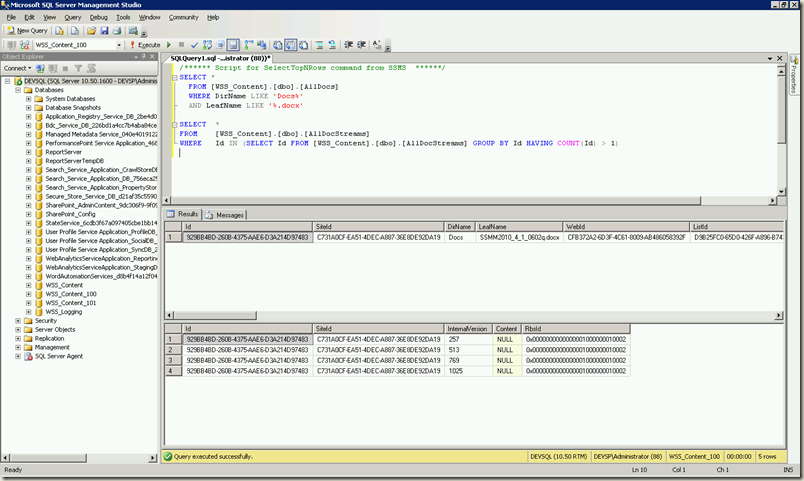The image size is (804, 481).
Task: Click the Refresh icon in Object Explorer
Action: coord(91,68)
